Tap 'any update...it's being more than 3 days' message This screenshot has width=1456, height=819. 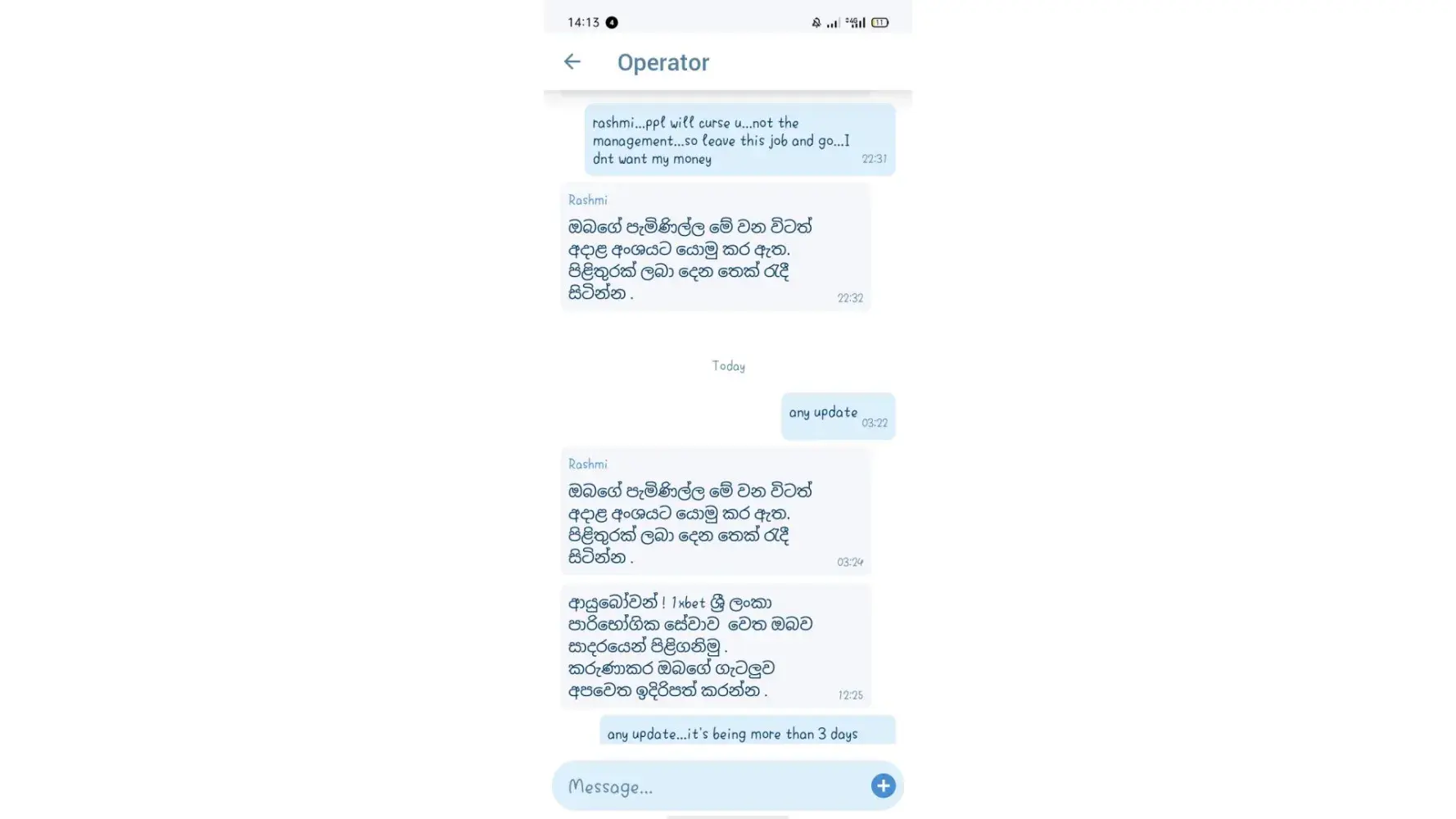point(747,731)
